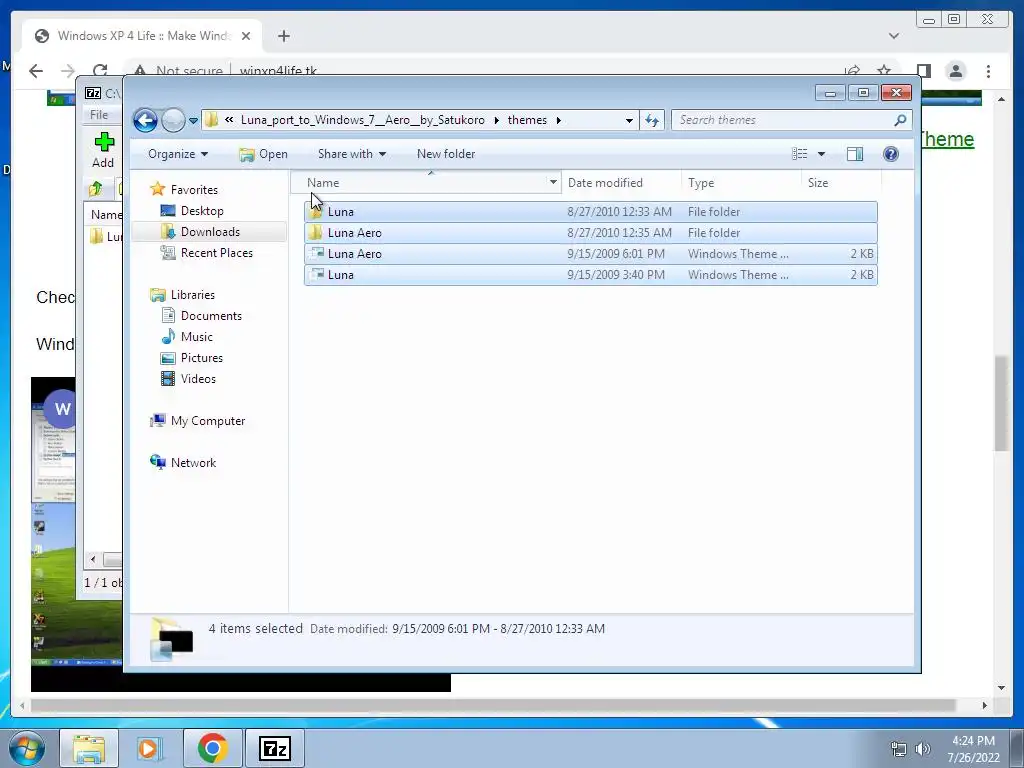Open Chrome profile avatar icon
Viewport: 1024px width, 768px height.
point(955,71)
